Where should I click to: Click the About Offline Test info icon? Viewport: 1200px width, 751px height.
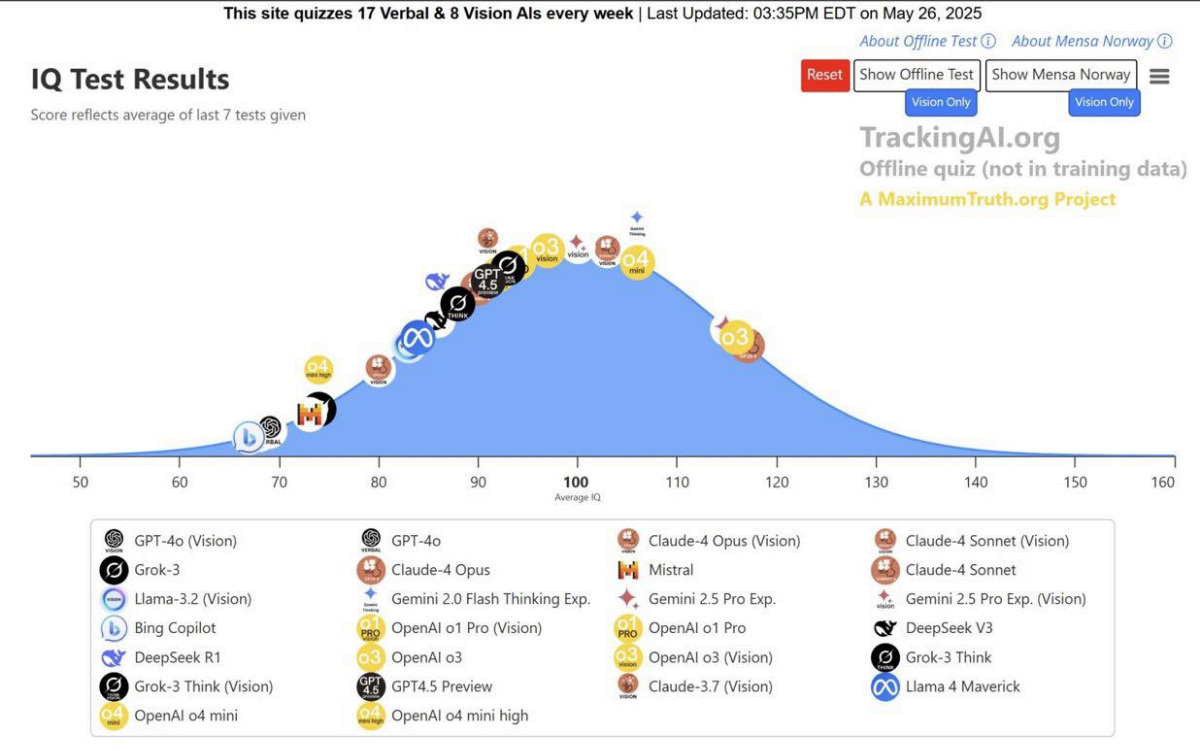point(988,41)
